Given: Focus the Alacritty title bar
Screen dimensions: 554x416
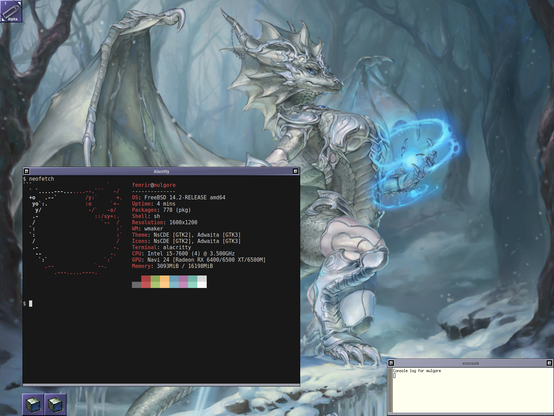Looking at the screenshot, I should pos(161,171).
